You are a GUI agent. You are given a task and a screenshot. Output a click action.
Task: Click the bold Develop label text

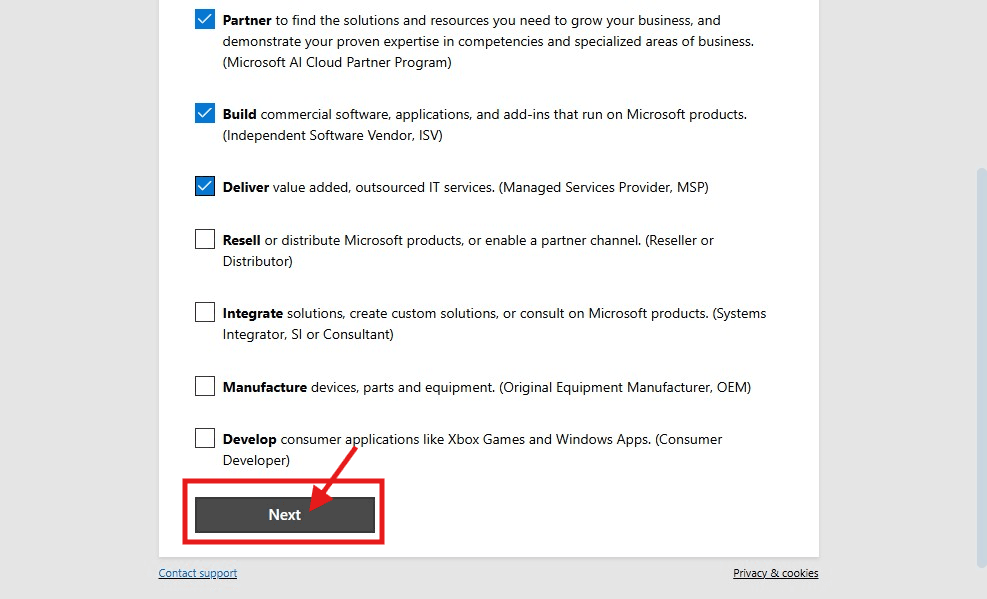tap(250, 439)
